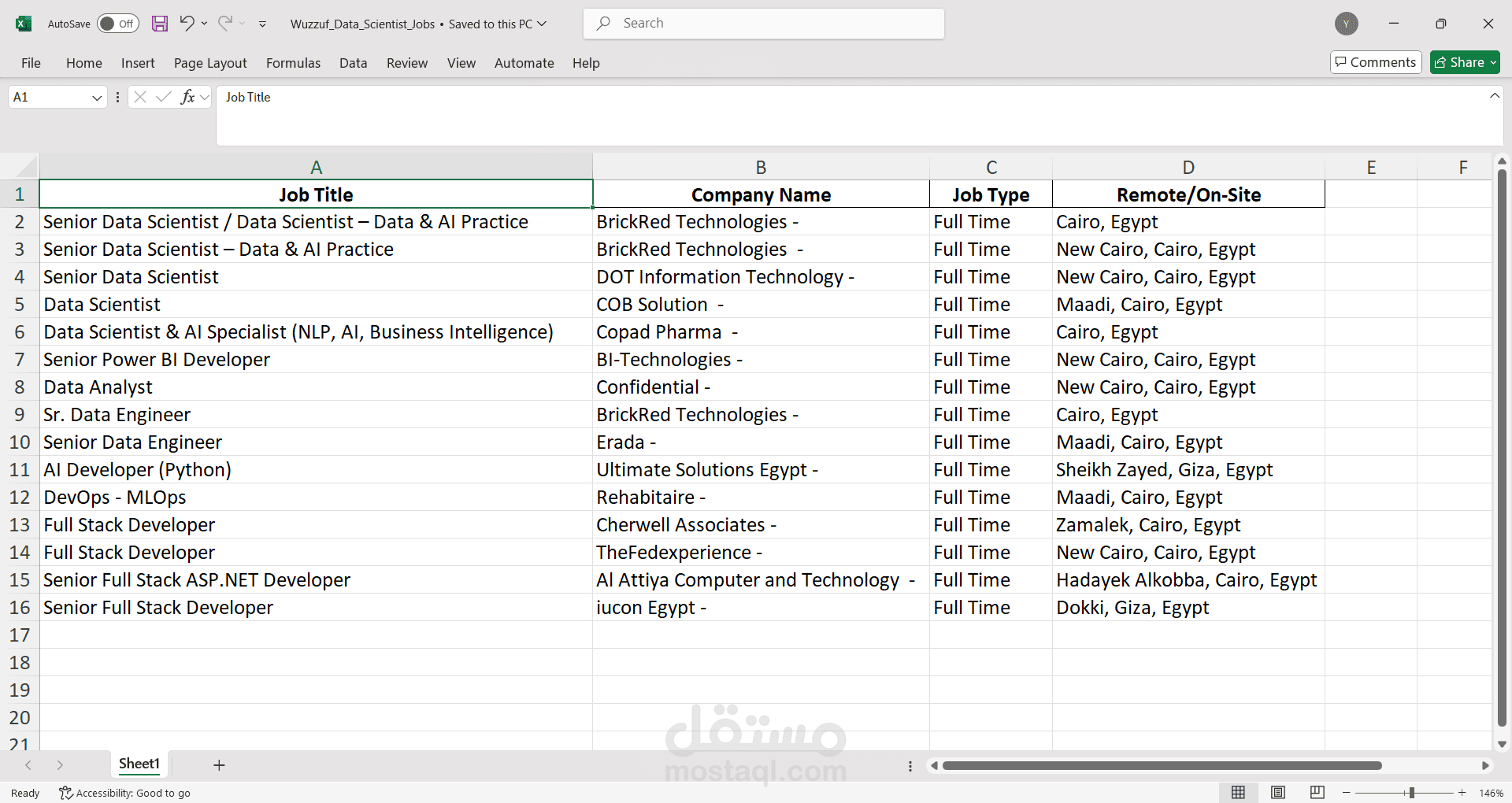Go to the next sheet with the right arrow

click(60, 765)
